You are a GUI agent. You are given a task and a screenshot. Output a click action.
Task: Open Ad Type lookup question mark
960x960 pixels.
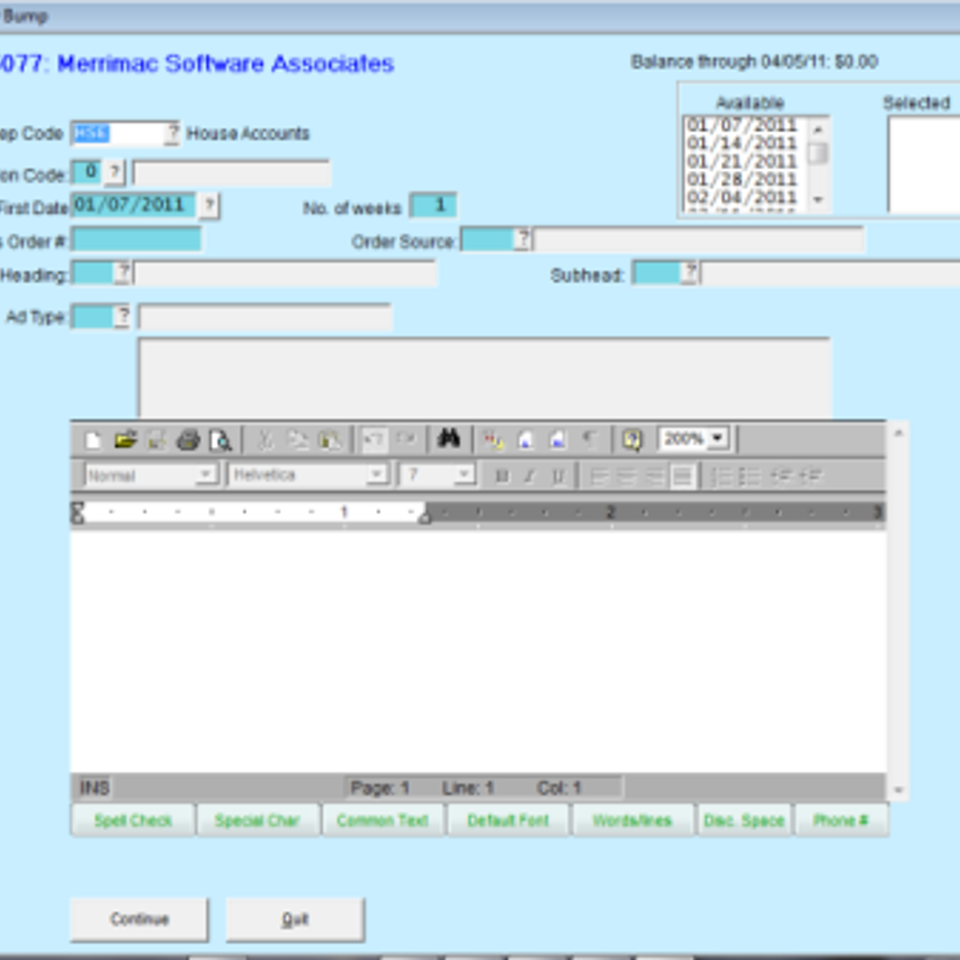click(123, 317)
